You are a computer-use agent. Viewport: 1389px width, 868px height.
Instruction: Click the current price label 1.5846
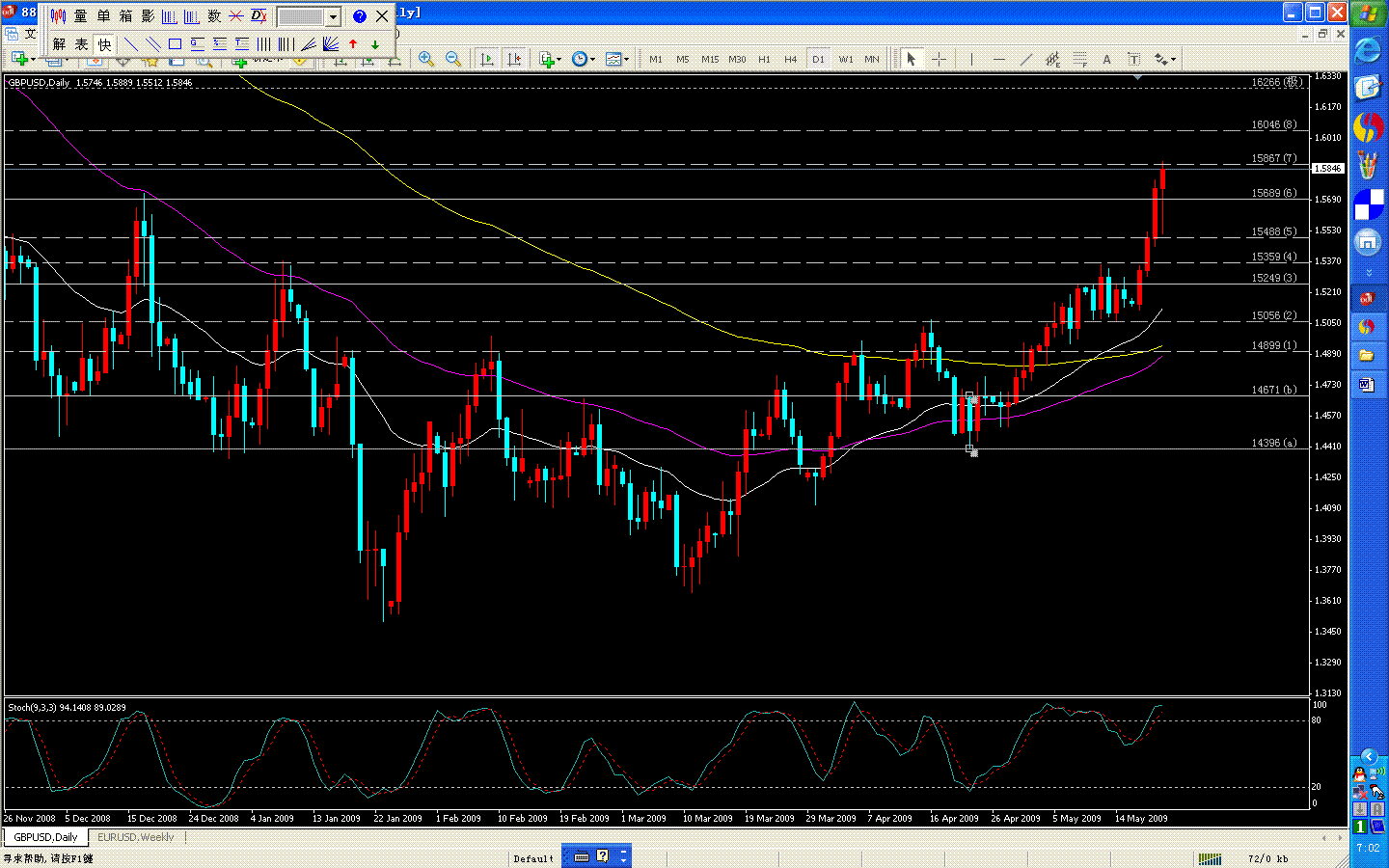1328,168
